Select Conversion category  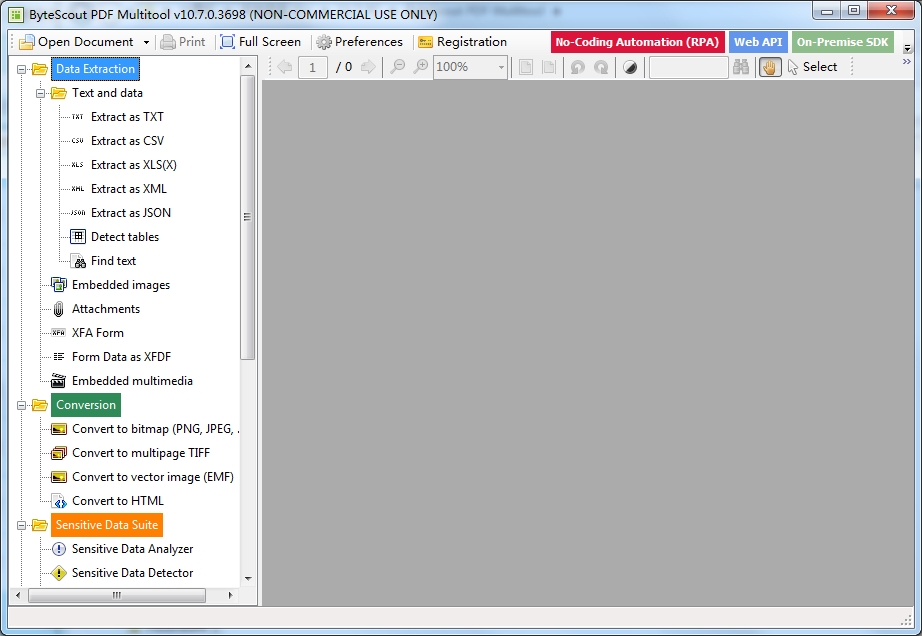coord(86,405)
